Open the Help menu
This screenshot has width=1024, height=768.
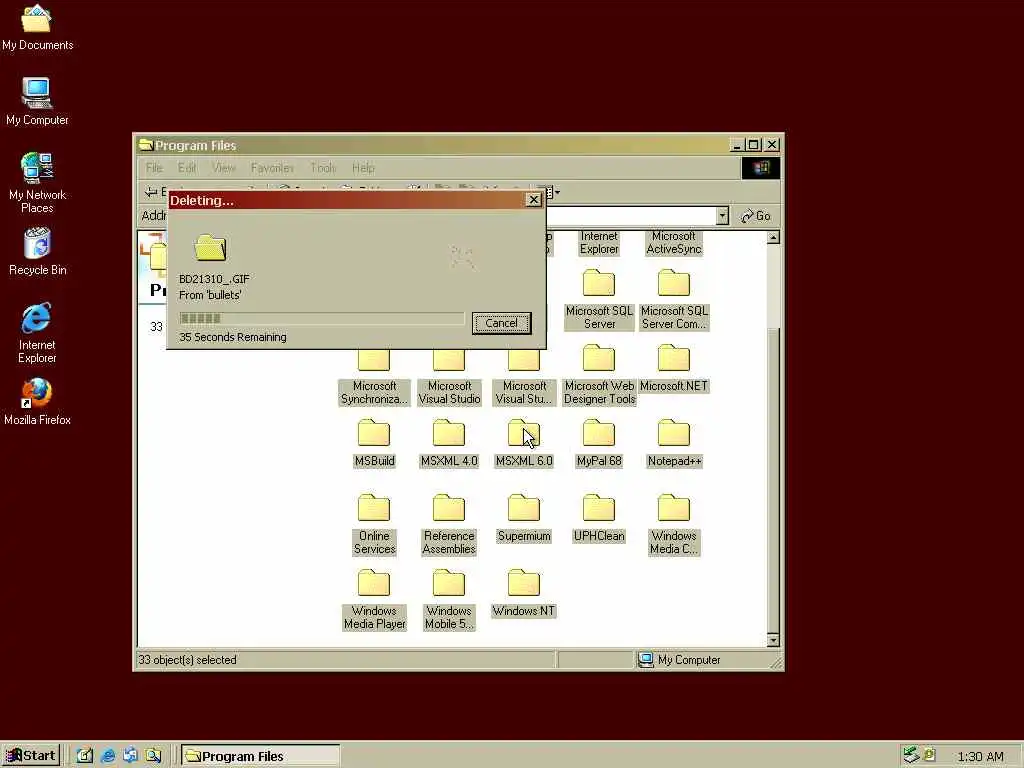point(363,168)
